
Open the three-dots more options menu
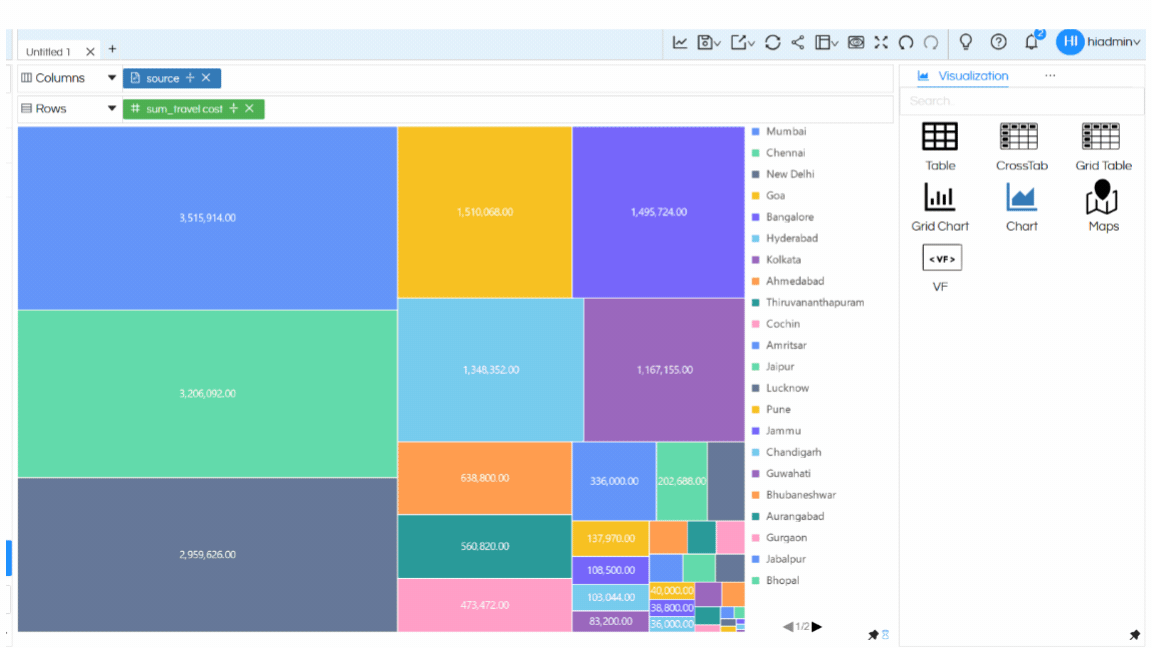coord(1050,76)
